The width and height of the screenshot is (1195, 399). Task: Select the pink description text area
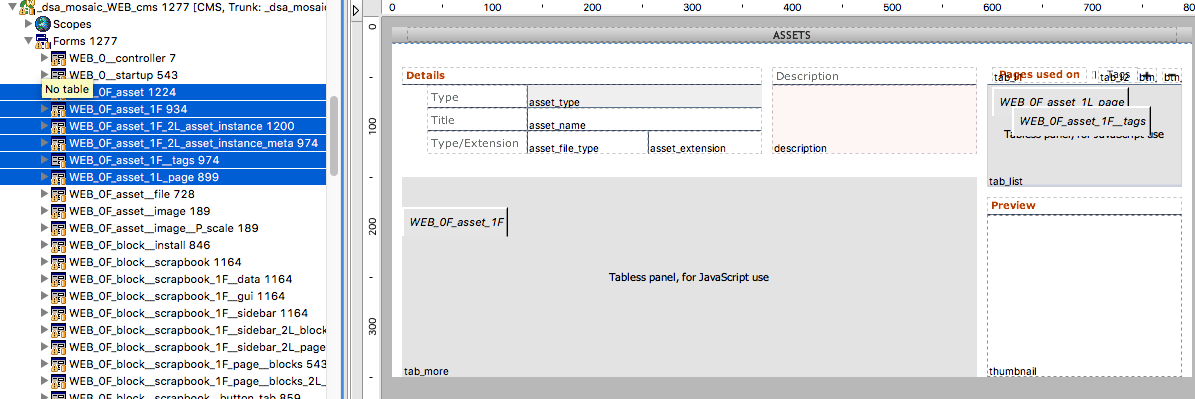click(x=874, y=119)
